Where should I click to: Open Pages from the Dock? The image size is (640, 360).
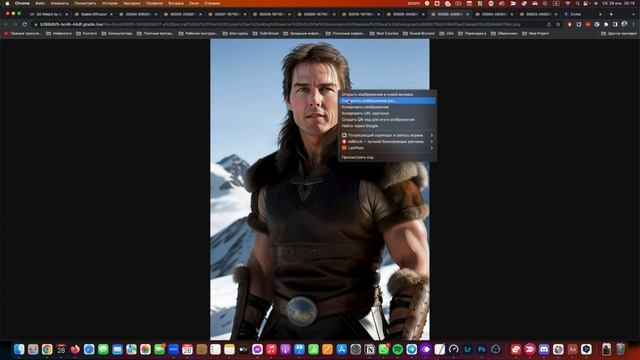pyautogui.click(x=327, y=349)
